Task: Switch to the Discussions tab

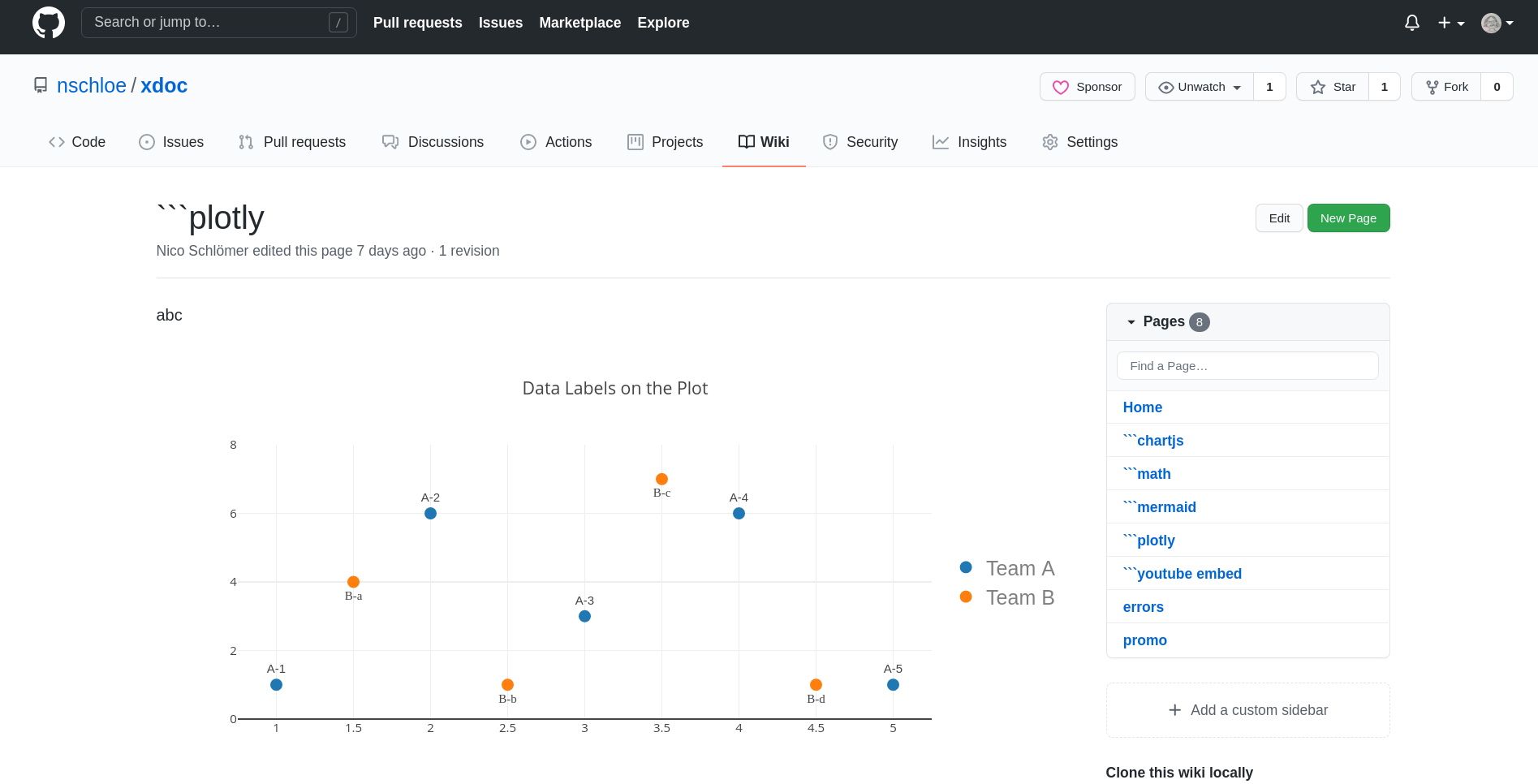Action: pyautogui.click(x=433, y=142)
